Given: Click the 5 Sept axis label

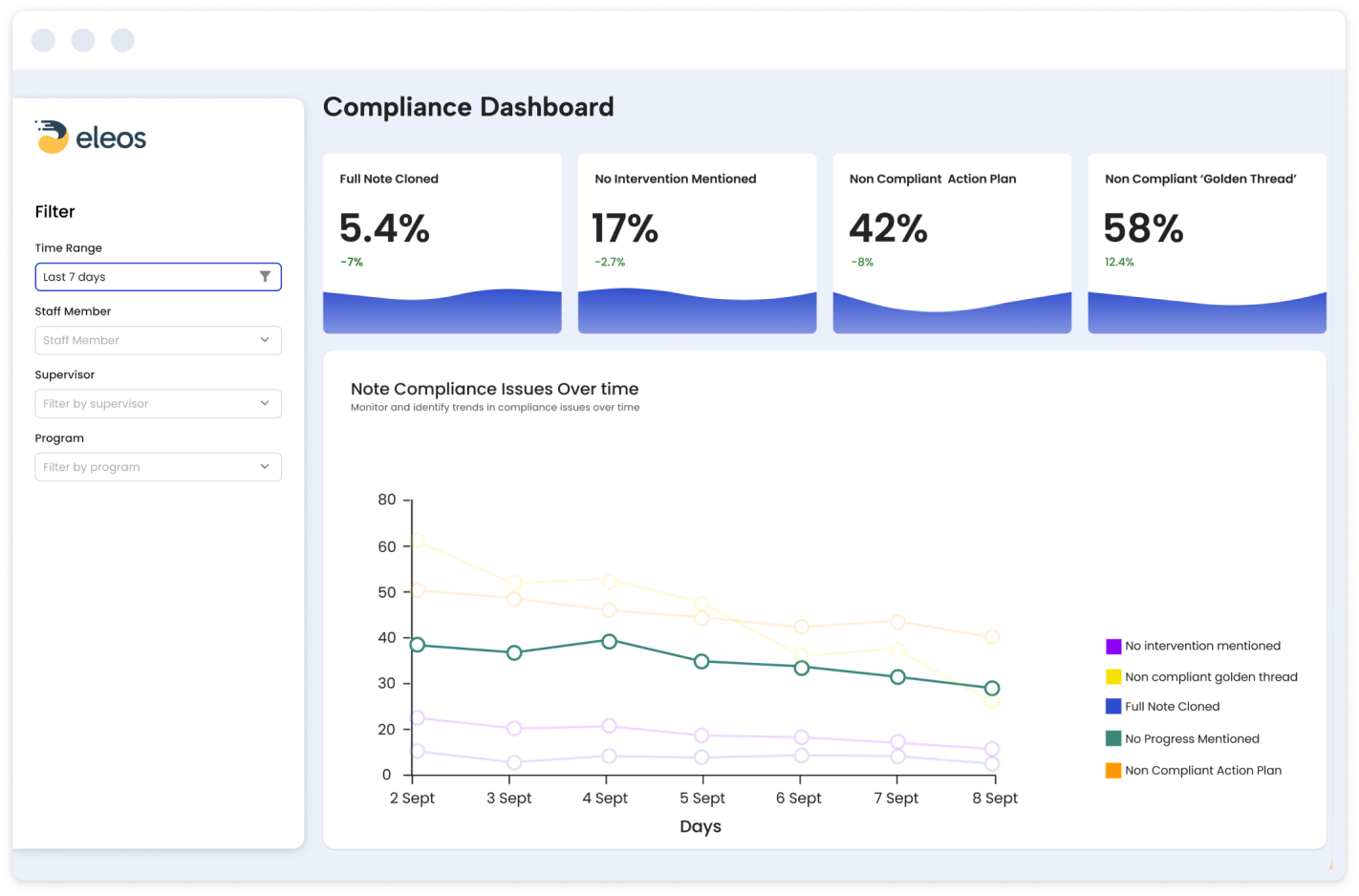Looking at the screenshot, I should pyautogui.click(x=702, y=799).
